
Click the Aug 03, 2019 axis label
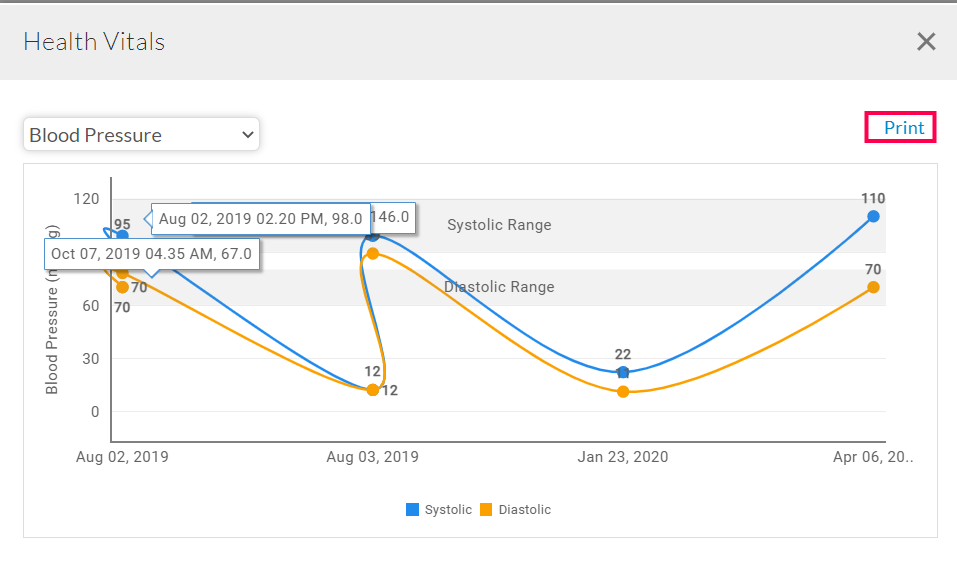tap(373, 457)
